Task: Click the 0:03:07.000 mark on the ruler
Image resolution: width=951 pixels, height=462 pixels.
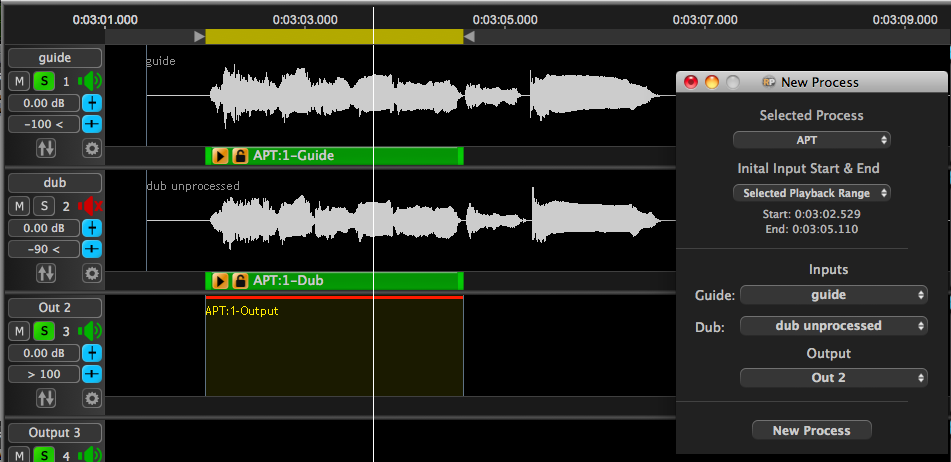Action: [705, 20]
